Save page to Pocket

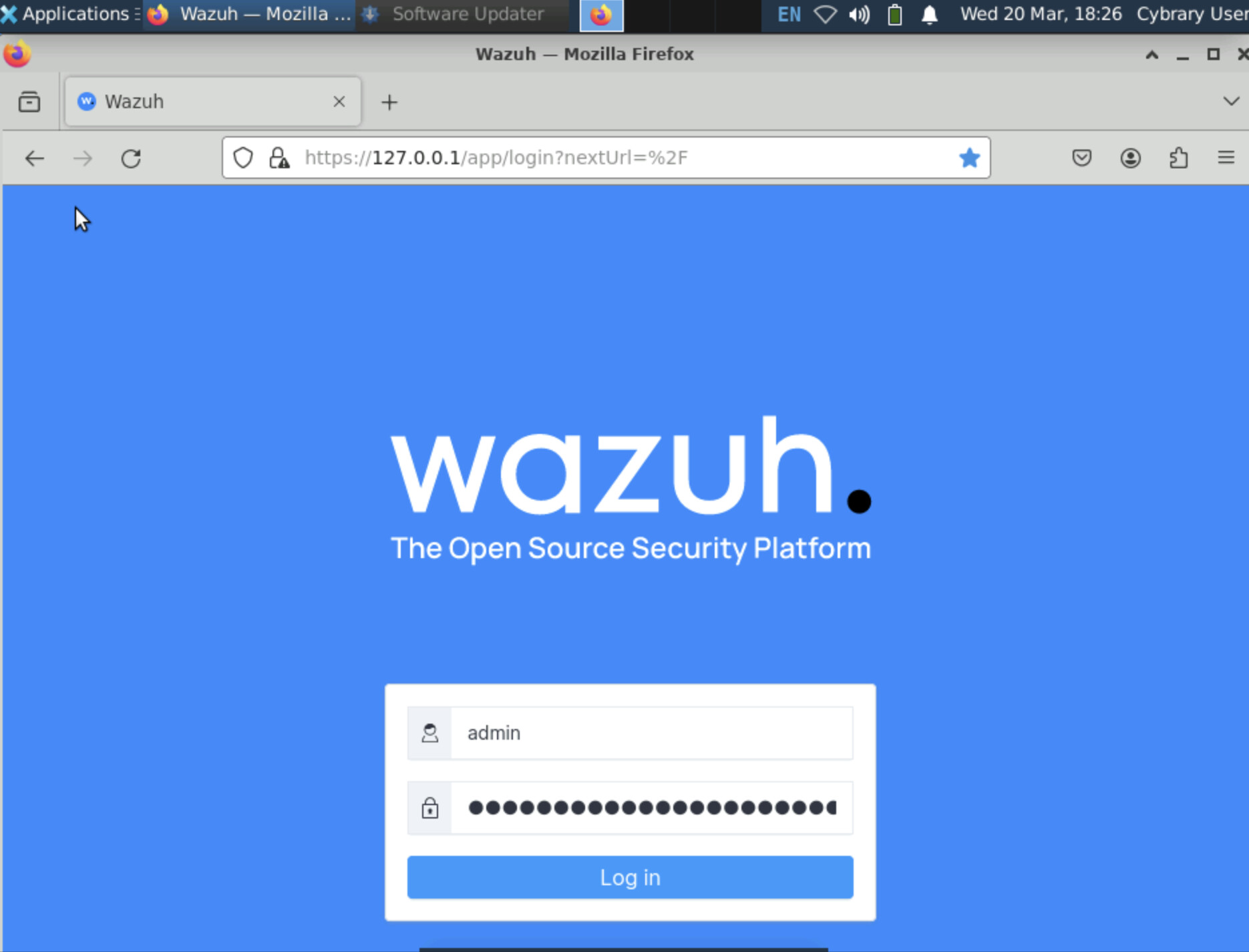1082,158
